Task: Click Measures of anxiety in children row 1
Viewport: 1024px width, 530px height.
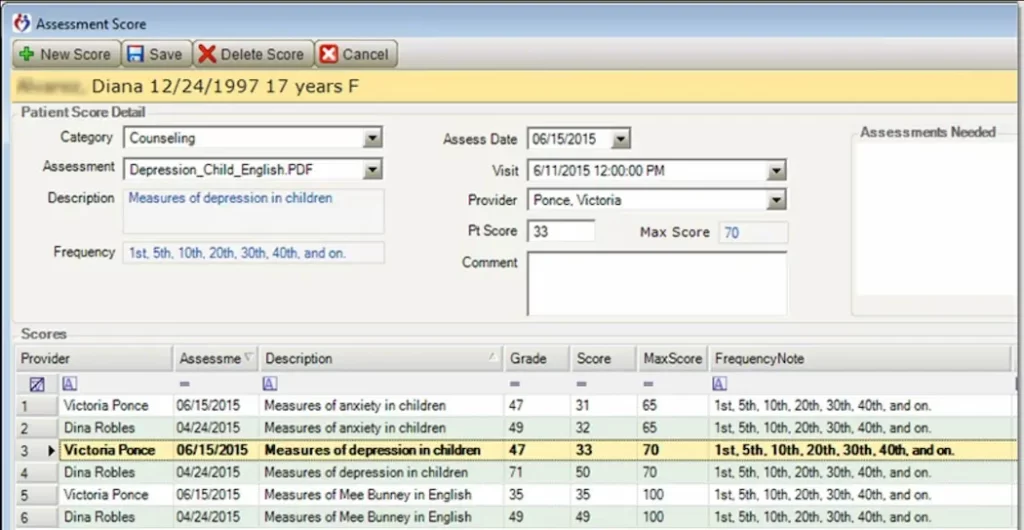Action: (x=355, y=406)
